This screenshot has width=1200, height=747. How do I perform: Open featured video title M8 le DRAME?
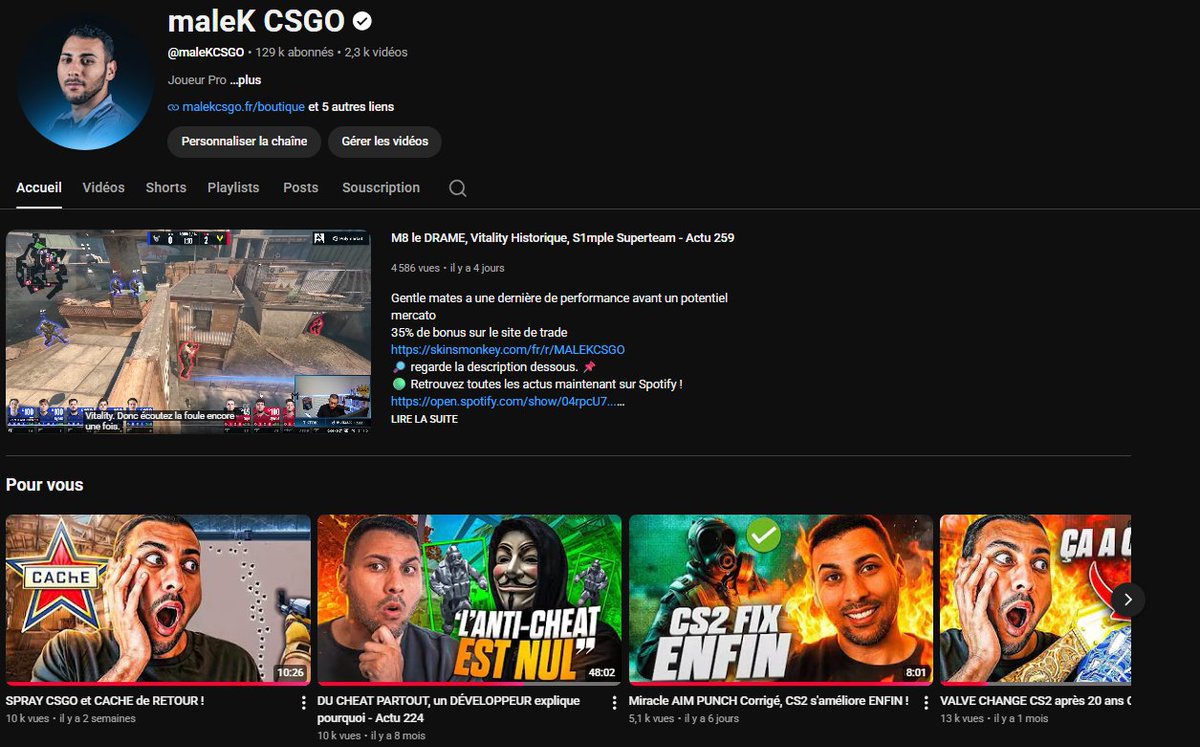click(563, 238)
